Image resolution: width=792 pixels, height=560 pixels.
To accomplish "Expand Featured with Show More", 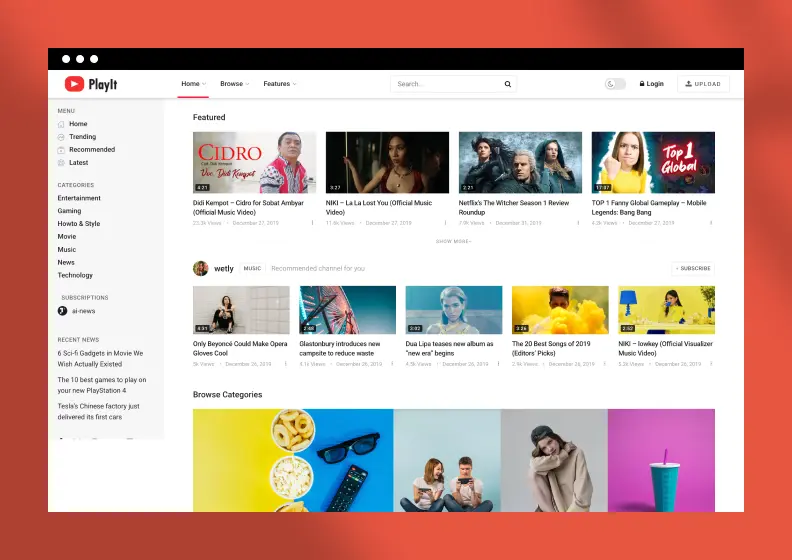I will (x=454, y=241).
